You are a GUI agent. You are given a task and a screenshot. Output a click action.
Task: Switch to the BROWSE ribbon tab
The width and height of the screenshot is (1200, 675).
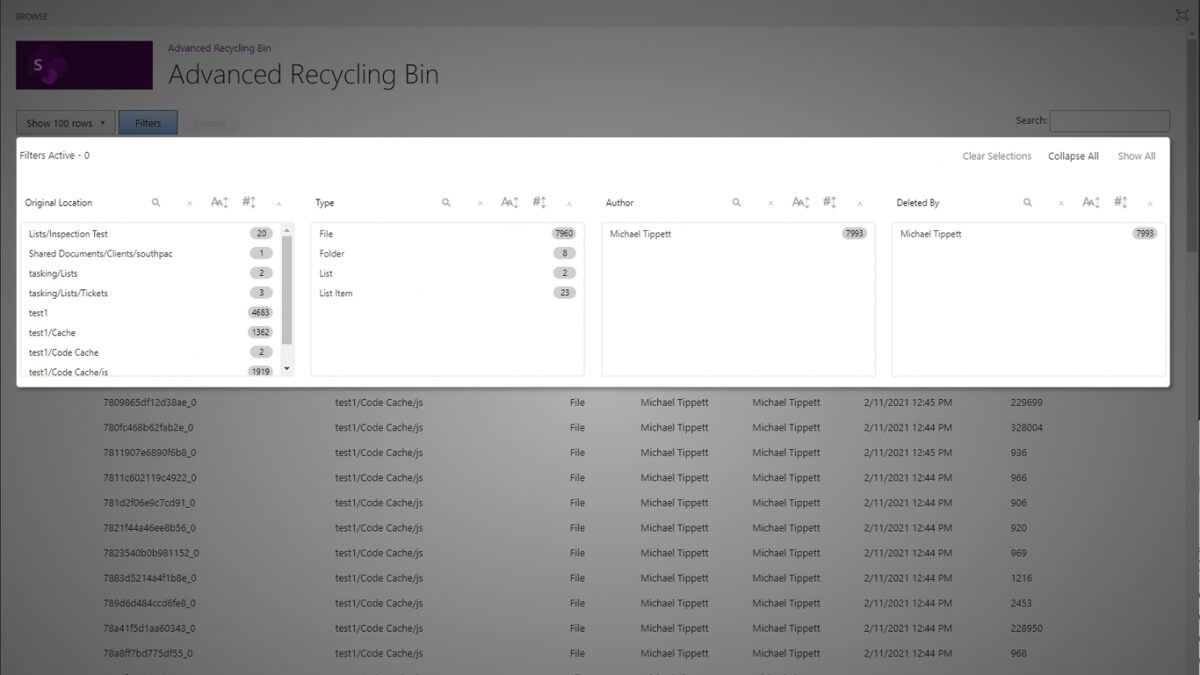(x=31, y=15)
